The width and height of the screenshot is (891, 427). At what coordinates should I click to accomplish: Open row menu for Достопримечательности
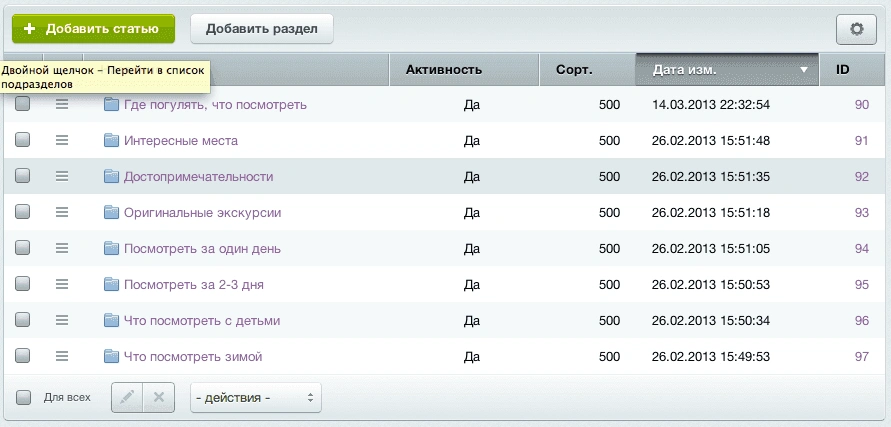[62, 176]
